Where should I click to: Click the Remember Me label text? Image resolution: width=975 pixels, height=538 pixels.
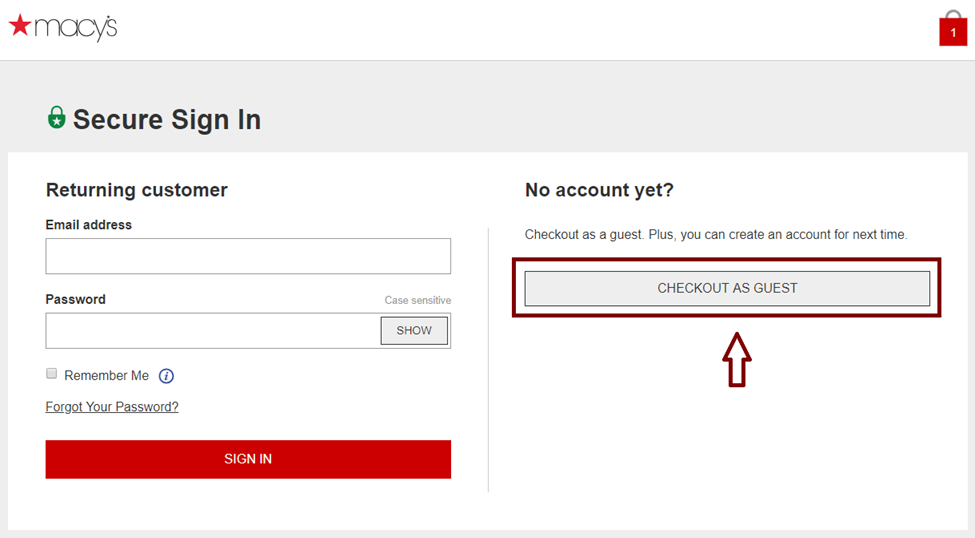click(x=106, y=376)
